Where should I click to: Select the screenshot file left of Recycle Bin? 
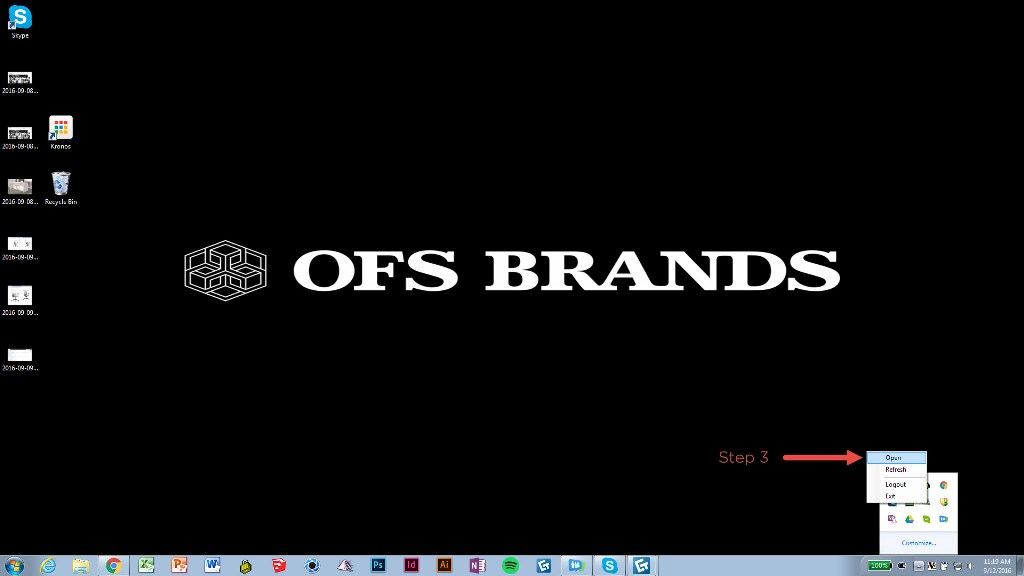[20, 192]
